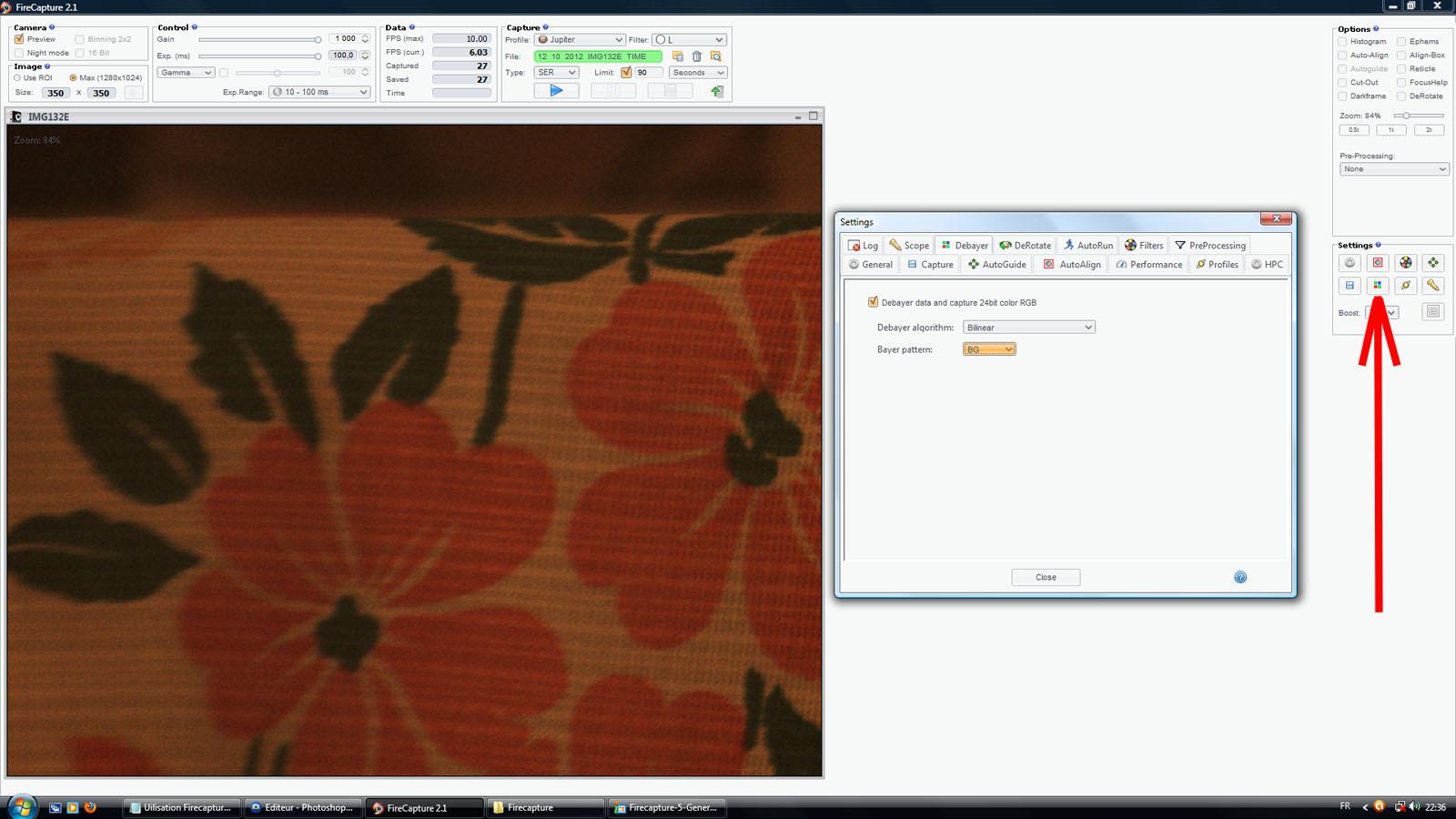Screen dimensions: 1456x819
Task: Click the help icon beside Camera heading
Action: (52, 27)
